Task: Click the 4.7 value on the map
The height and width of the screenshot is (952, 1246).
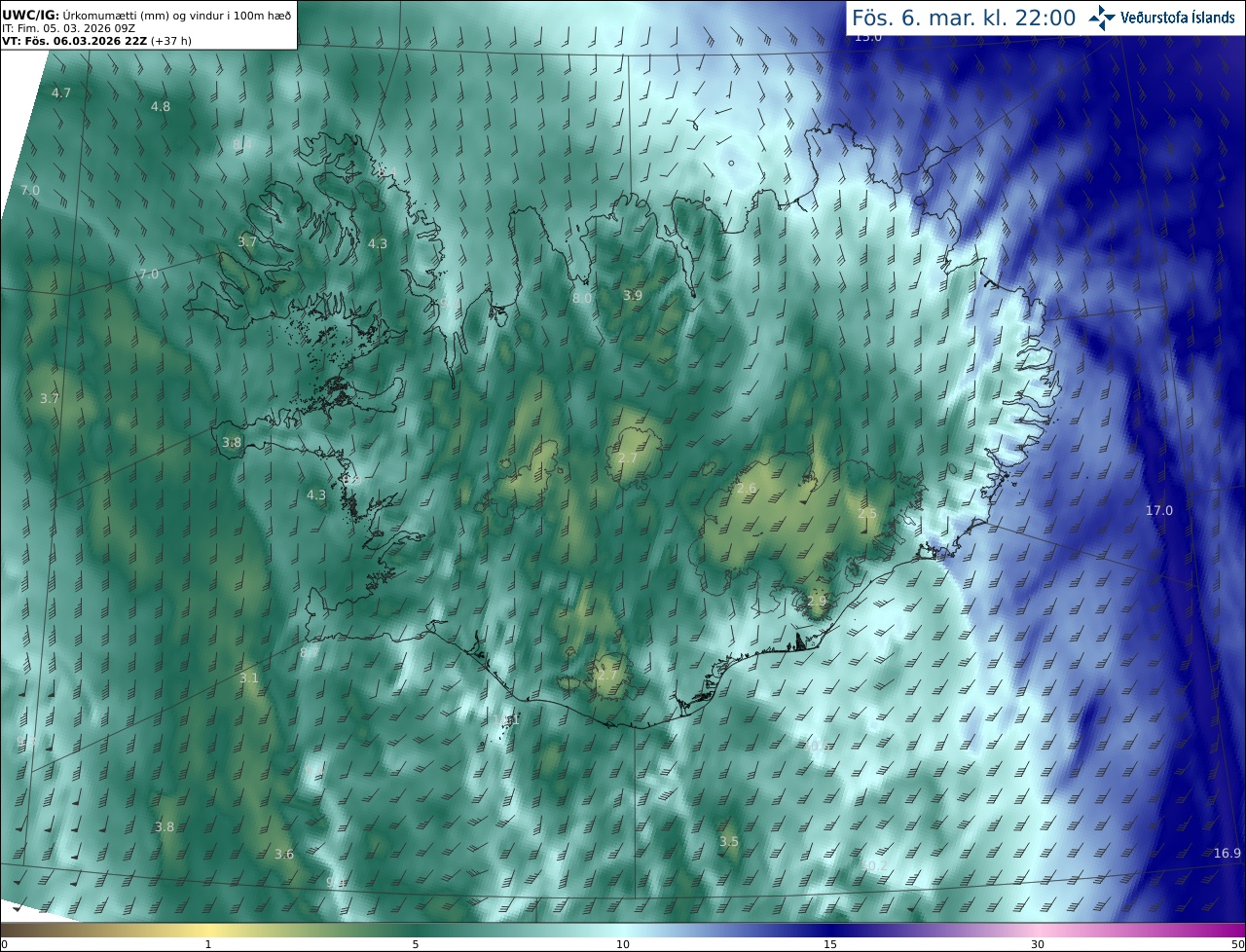Action: (61, 92)
